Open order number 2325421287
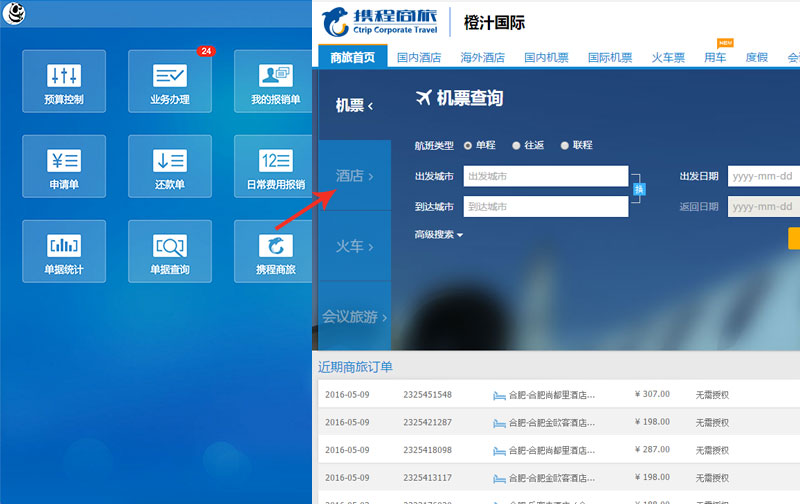This screenshot has height=504, width=800. pyautogui.click(x=428, y=422)
